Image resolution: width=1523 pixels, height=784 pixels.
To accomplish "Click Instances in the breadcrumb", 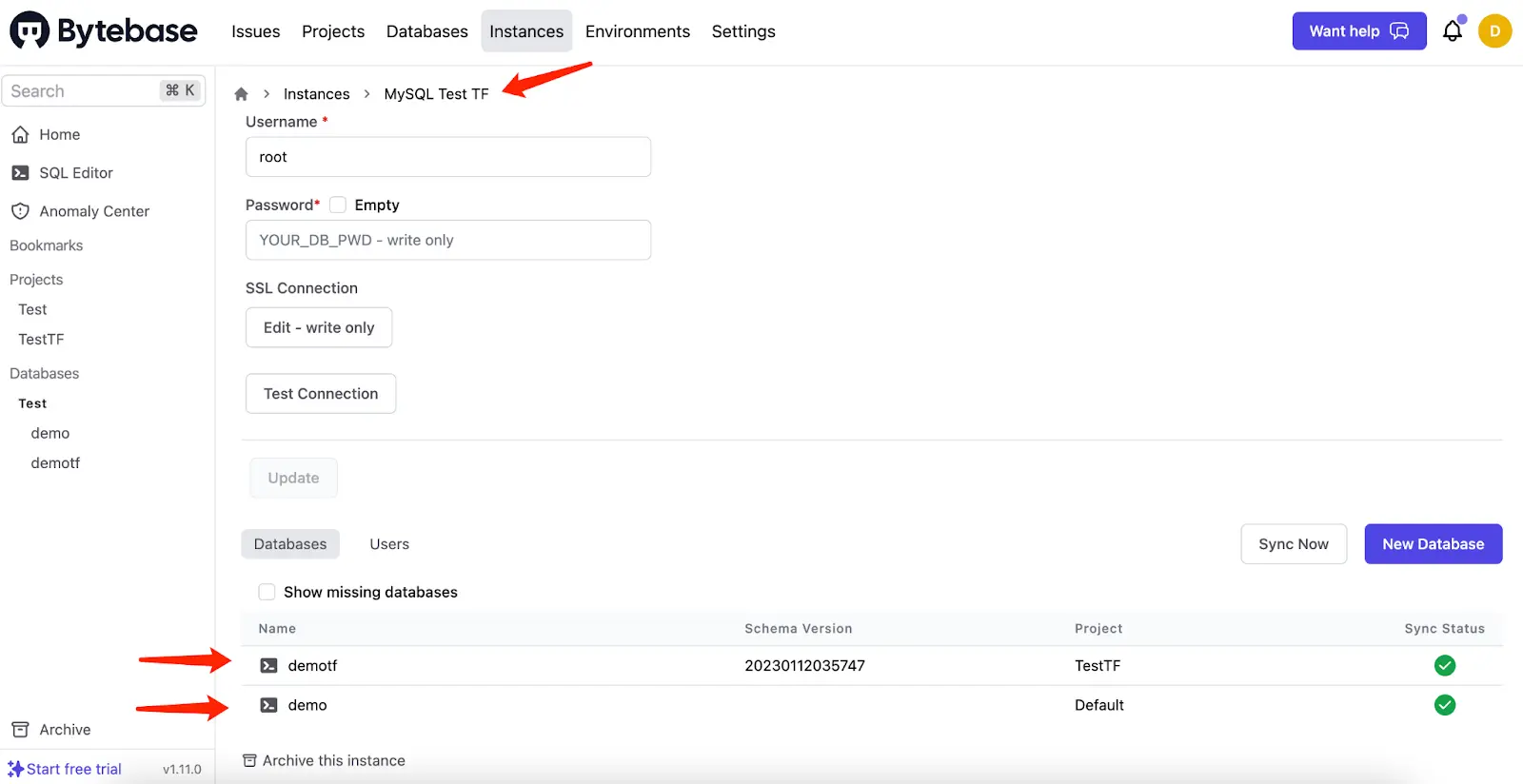I will [317, 94].
